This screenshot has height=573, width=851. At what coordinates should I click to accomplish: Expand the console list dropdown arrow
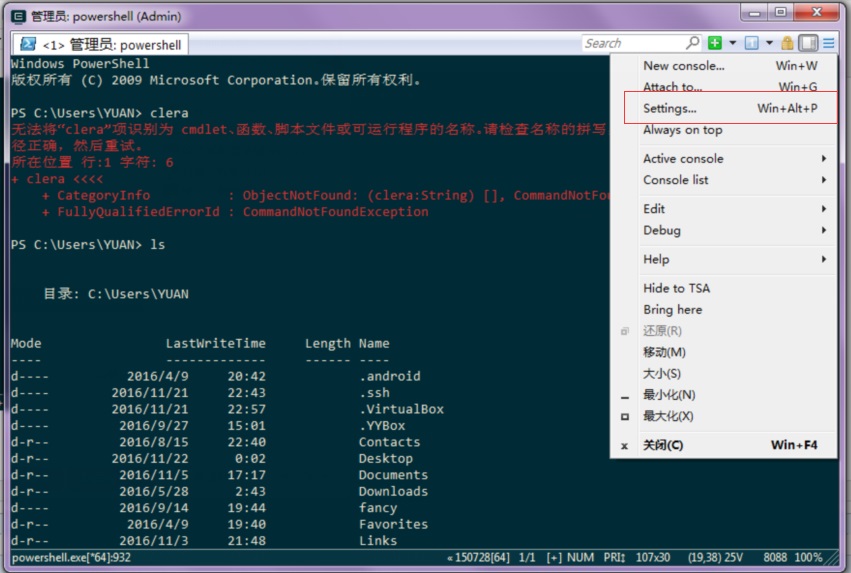(x=769, y=43)
